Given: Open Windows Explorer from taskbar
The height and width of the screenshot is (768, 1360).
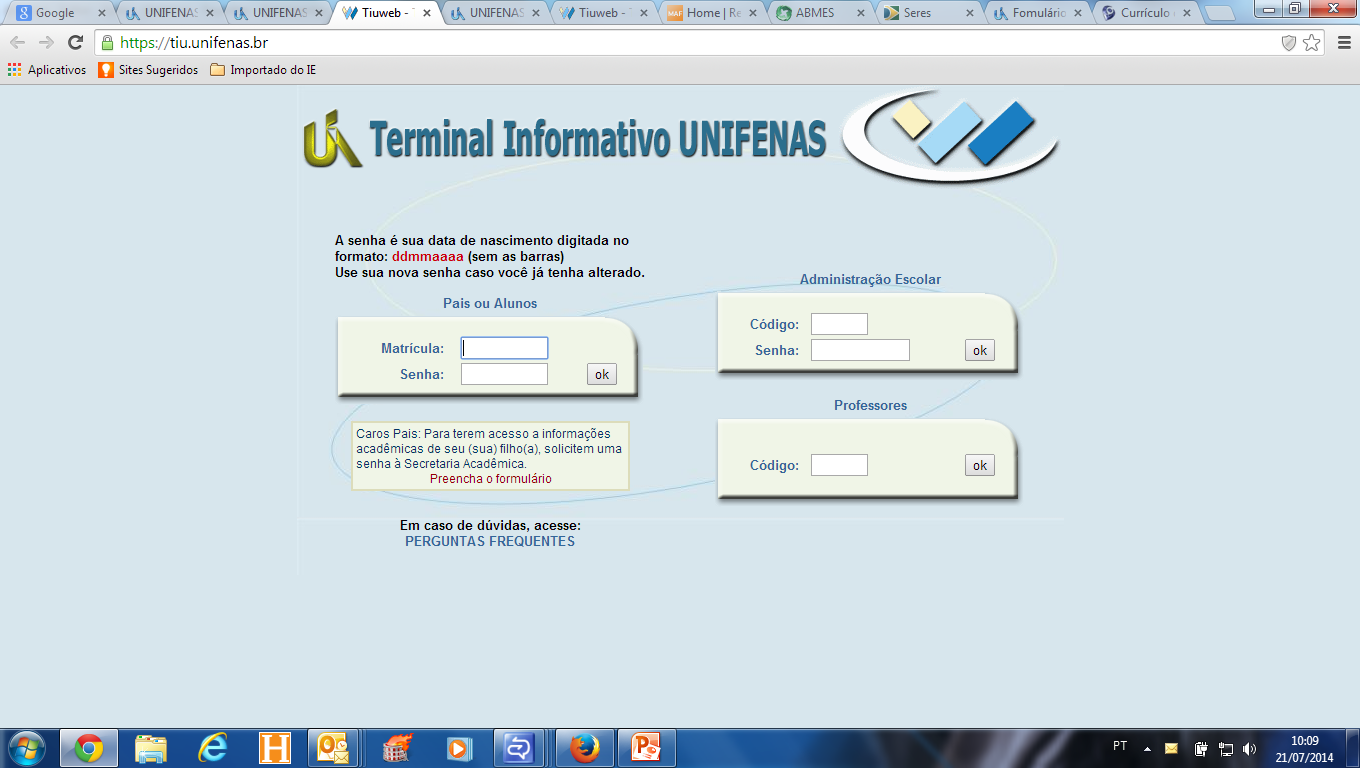Looking at the screenshot, I should (151, 748).
